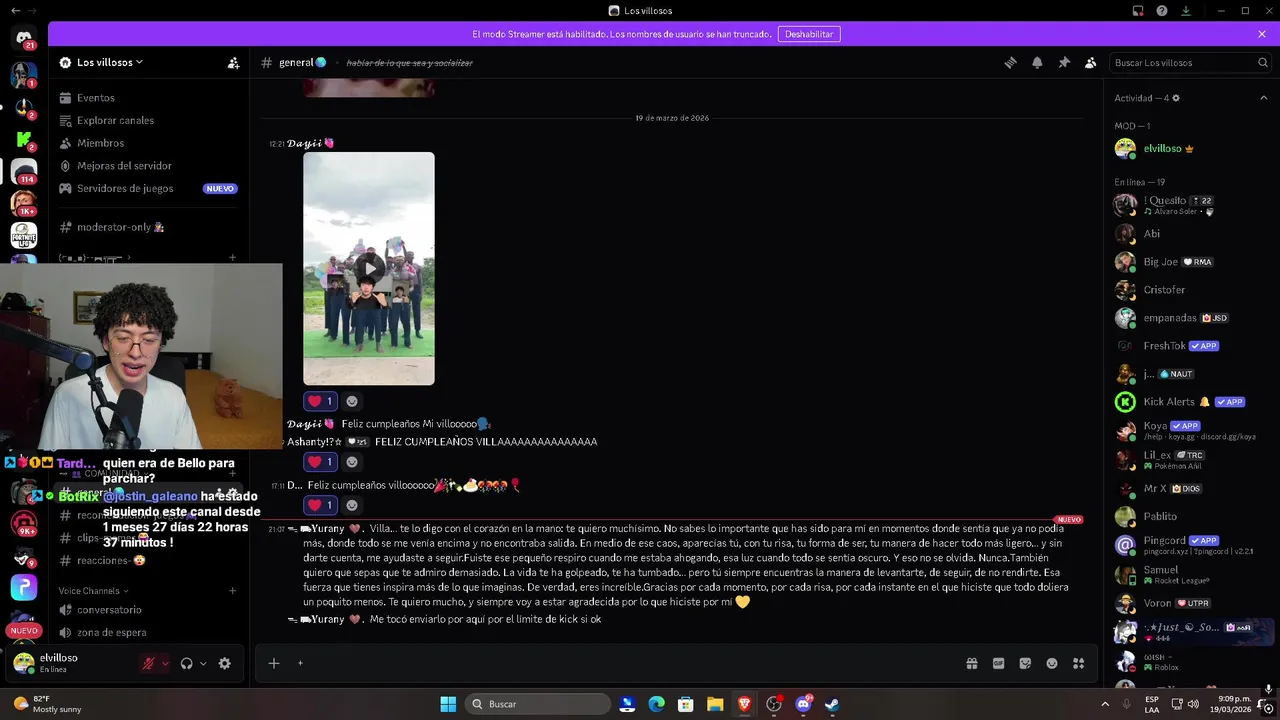Open Discord direct messages home icon
Image resolution: width=1280 pixels, height=720 pixels.
click(x=24, y=39)
